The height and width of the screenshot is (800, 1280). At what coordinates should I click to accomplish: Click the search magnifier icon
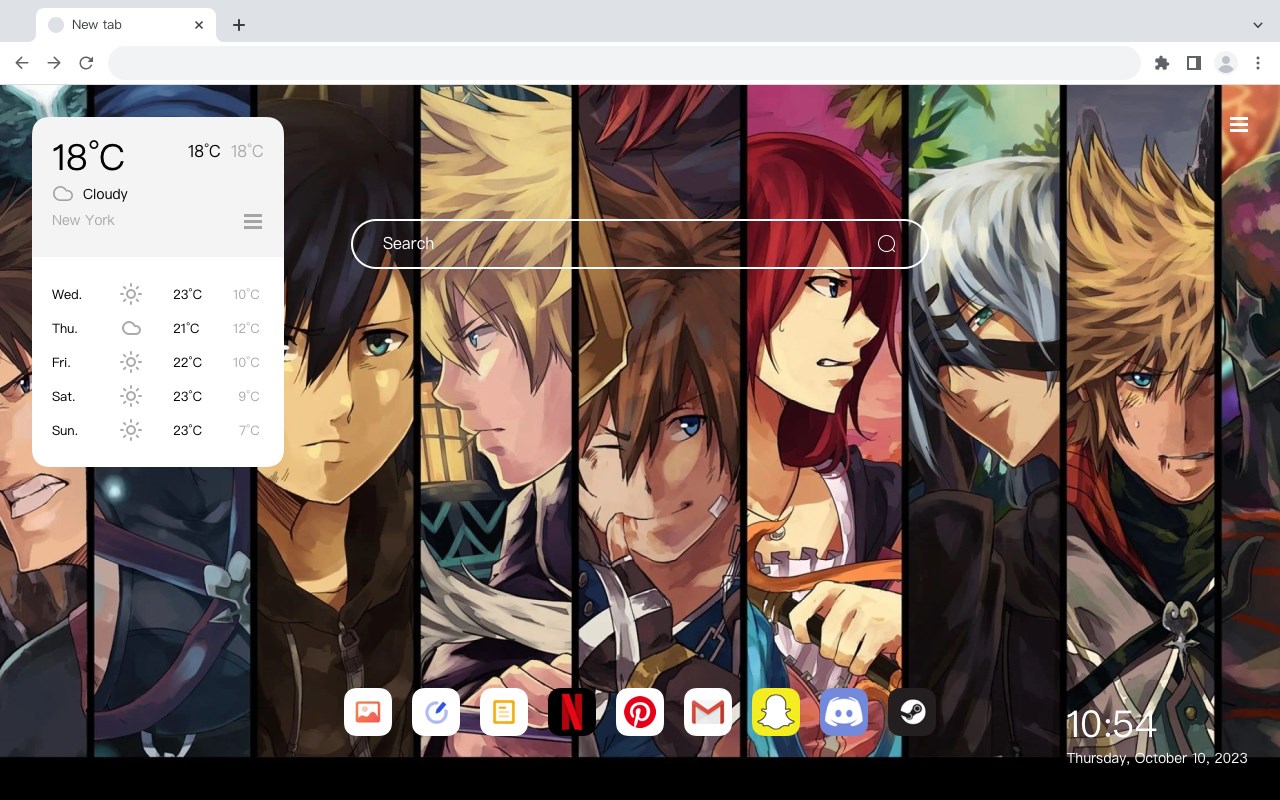[887, 244]
